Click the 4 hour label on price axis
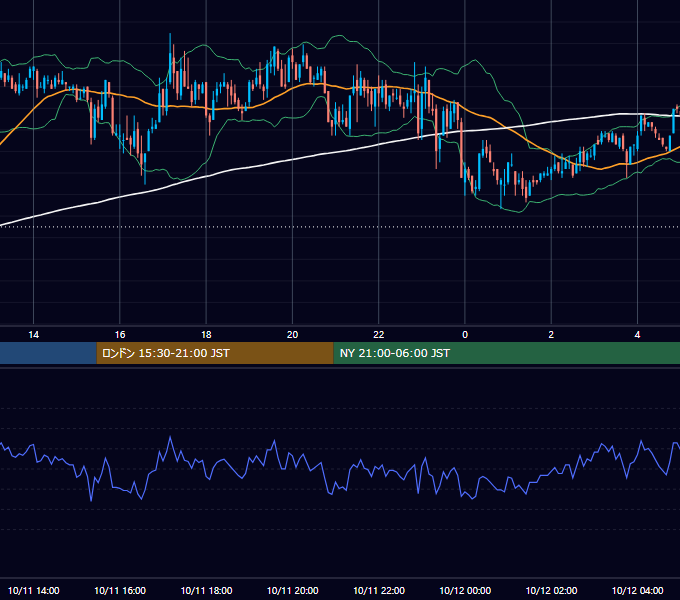Screen dimensions: 680x600 pyautogui.click(x=637, y=335)
